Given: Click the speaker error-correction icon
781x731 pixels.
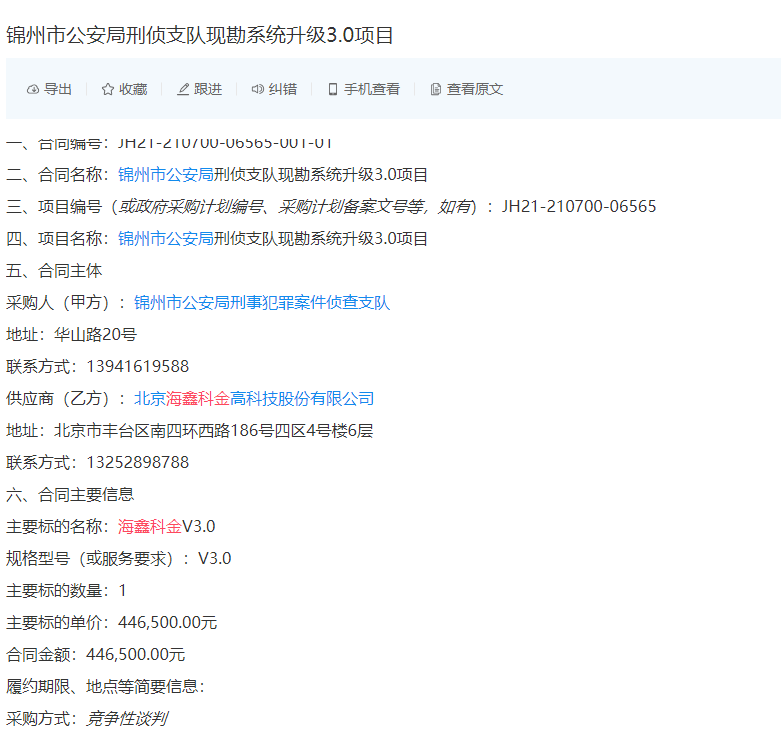Looking at the screenshot, I should click(258, 89).
